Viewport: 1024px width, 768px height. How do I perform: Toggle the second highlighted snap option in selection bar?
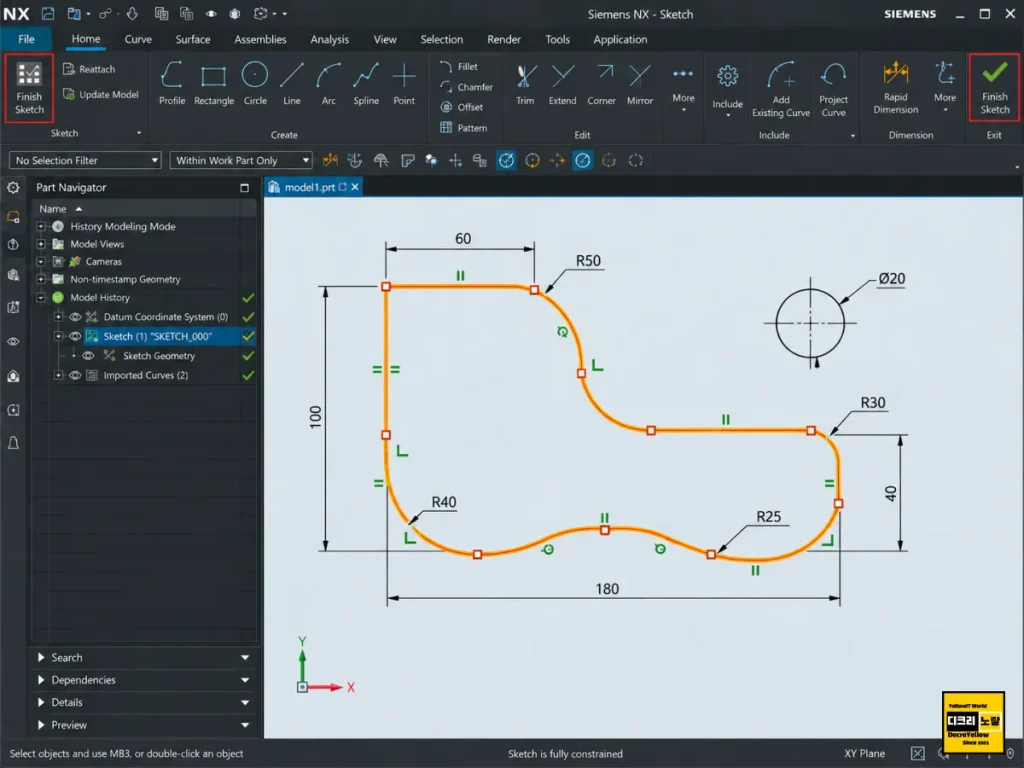click(583, 161)
